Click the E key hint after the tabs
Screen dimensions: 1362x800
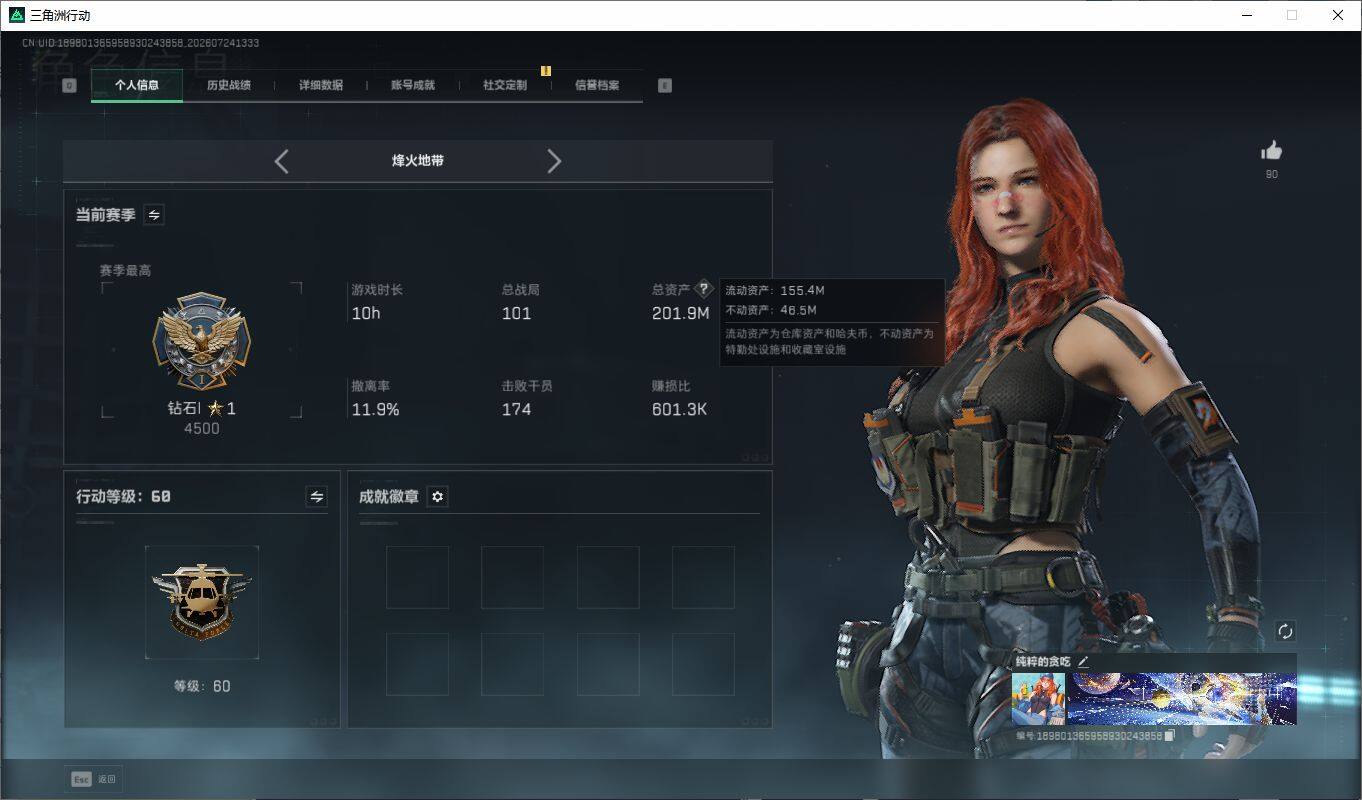[665, 85]
